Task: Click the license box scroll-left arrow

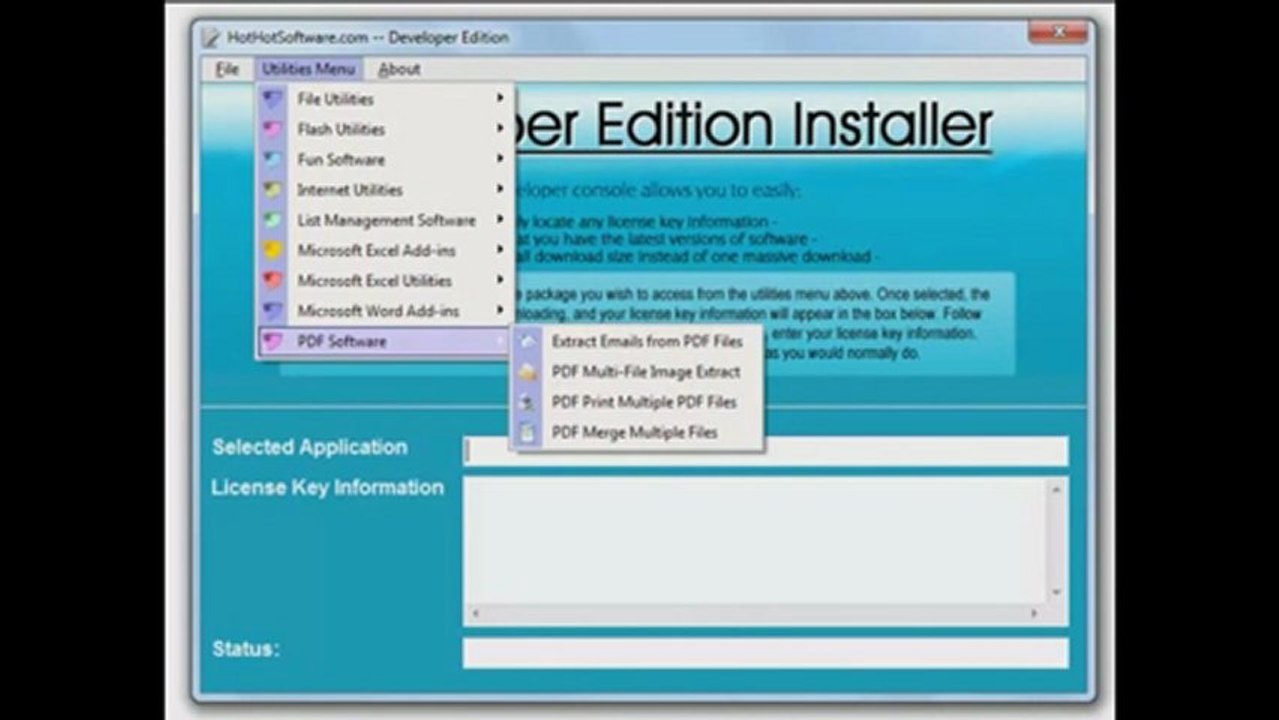Action: pos(476,613)
